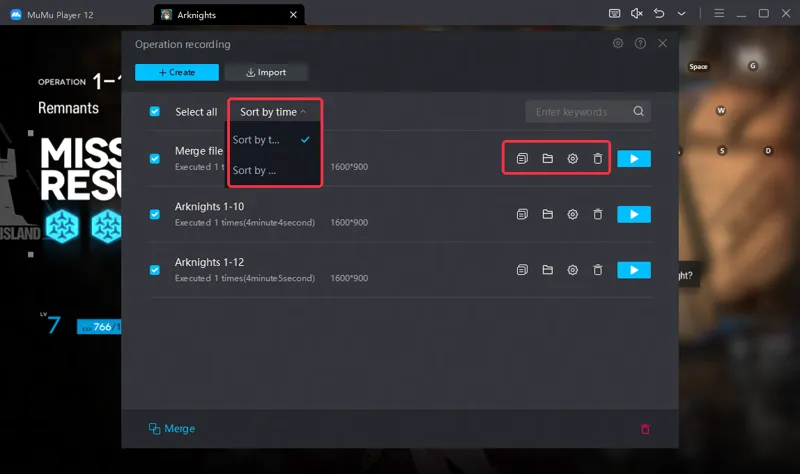Open the hamburger menu in title bar
This screenshot has width=800, height=474.
719,13
